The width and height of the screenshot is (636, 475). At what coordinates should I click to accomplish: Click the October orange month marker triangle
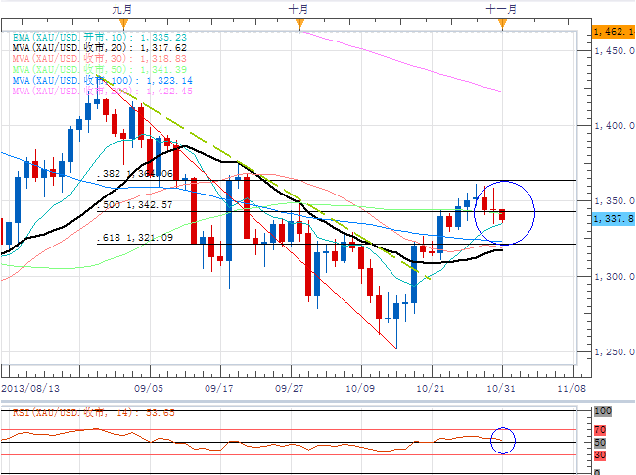[300, 24]
